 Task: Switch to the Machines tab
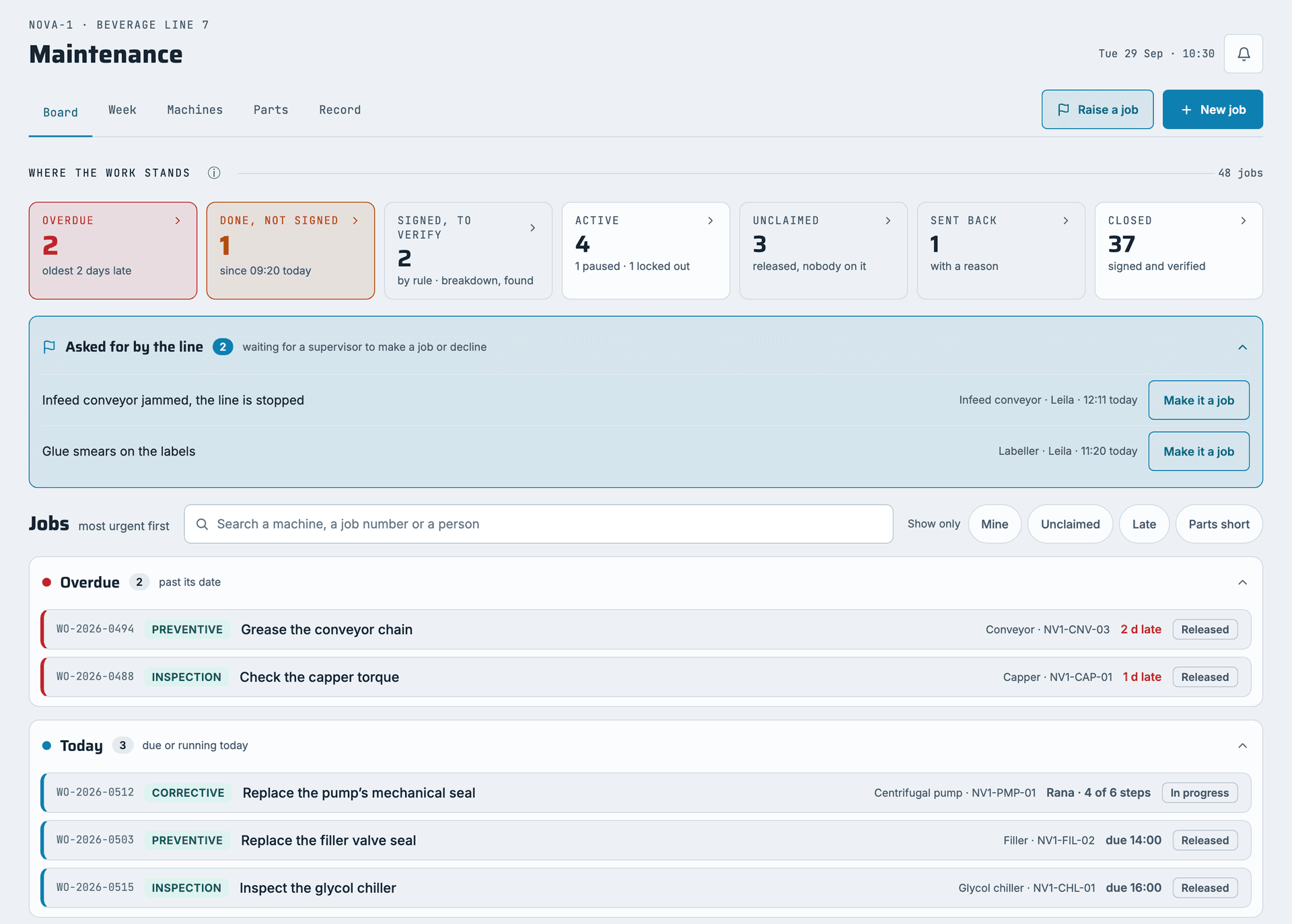click(x=195, y=110)
